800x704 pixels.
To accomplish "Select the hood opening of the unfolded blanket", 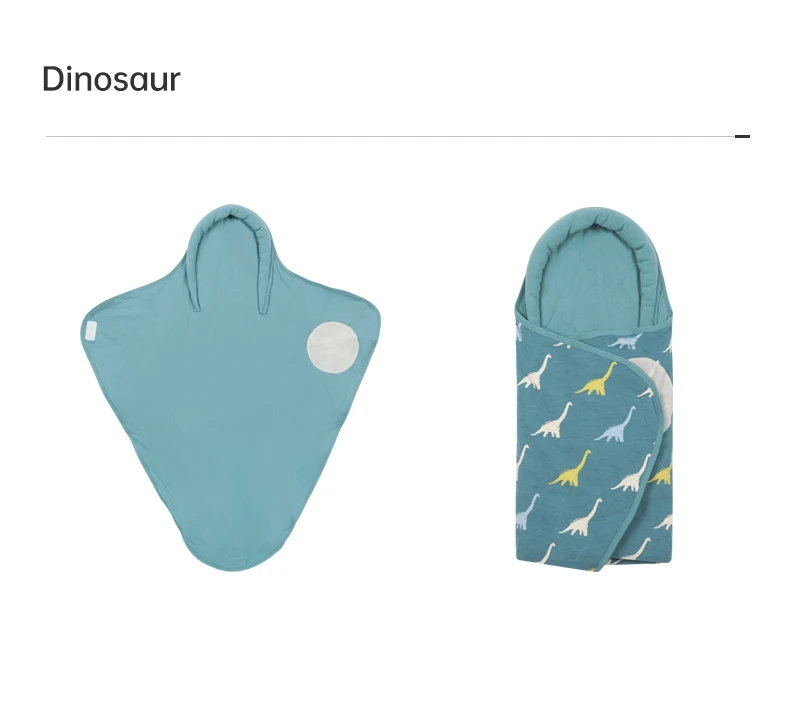I will point(230,260).
